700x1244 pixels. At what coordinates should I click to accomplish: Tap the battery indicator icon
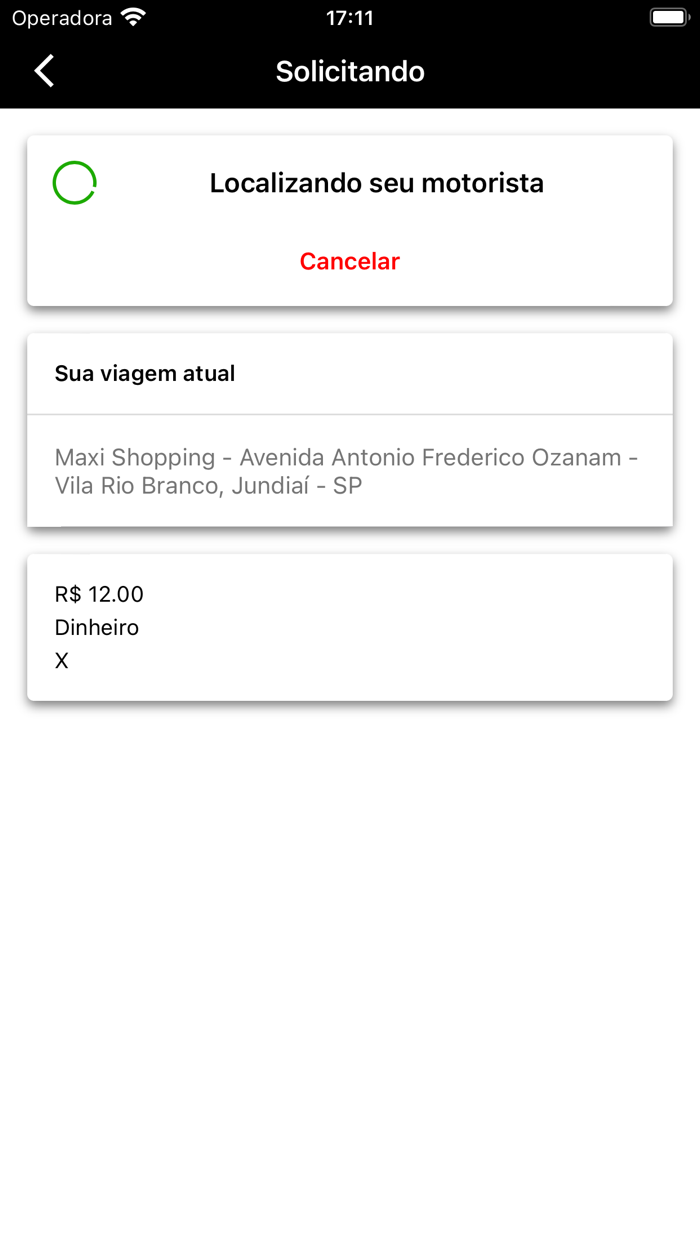(668, 16)
